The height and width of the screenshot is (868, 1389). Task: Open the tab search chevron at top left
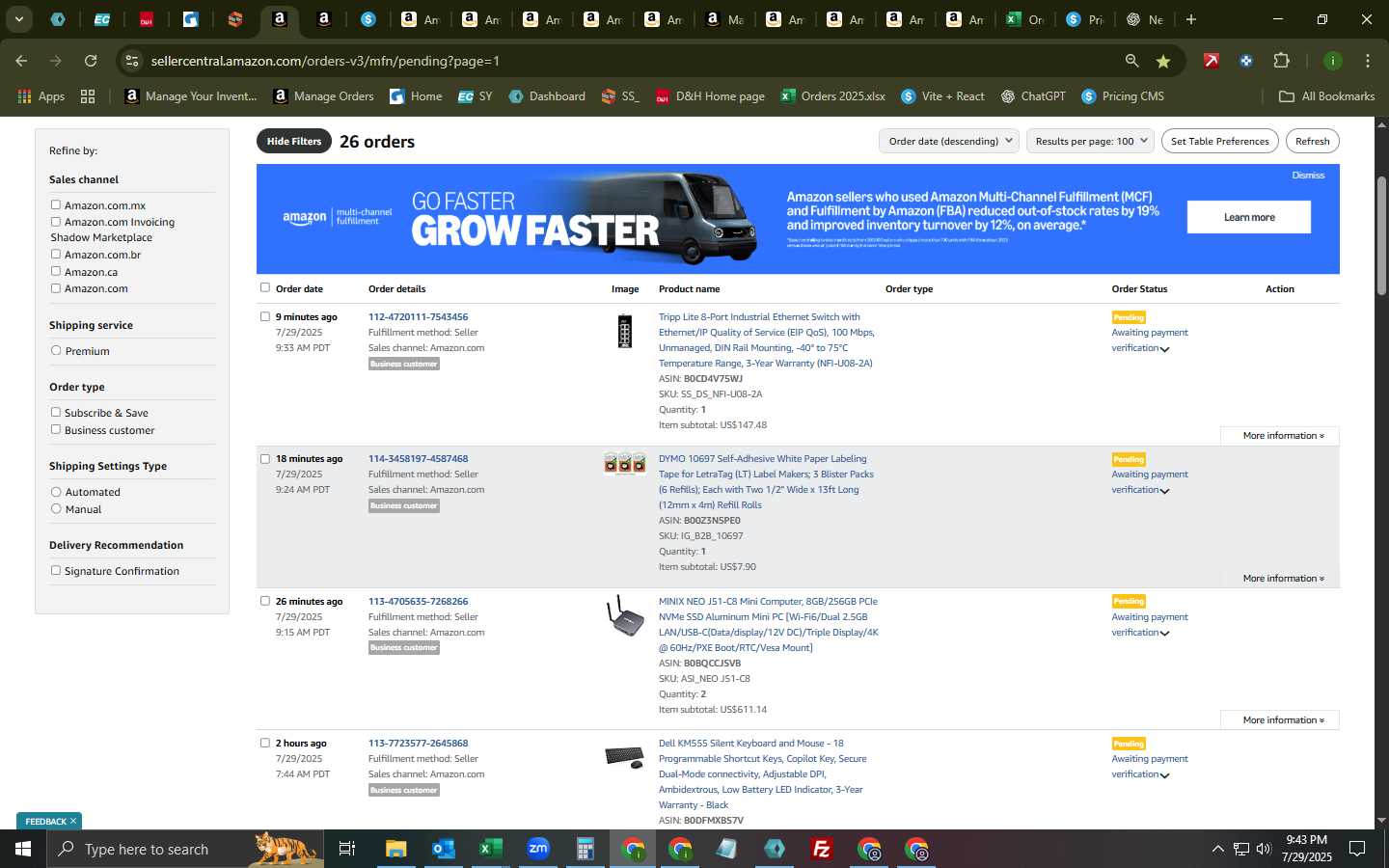tap(18, 19)
